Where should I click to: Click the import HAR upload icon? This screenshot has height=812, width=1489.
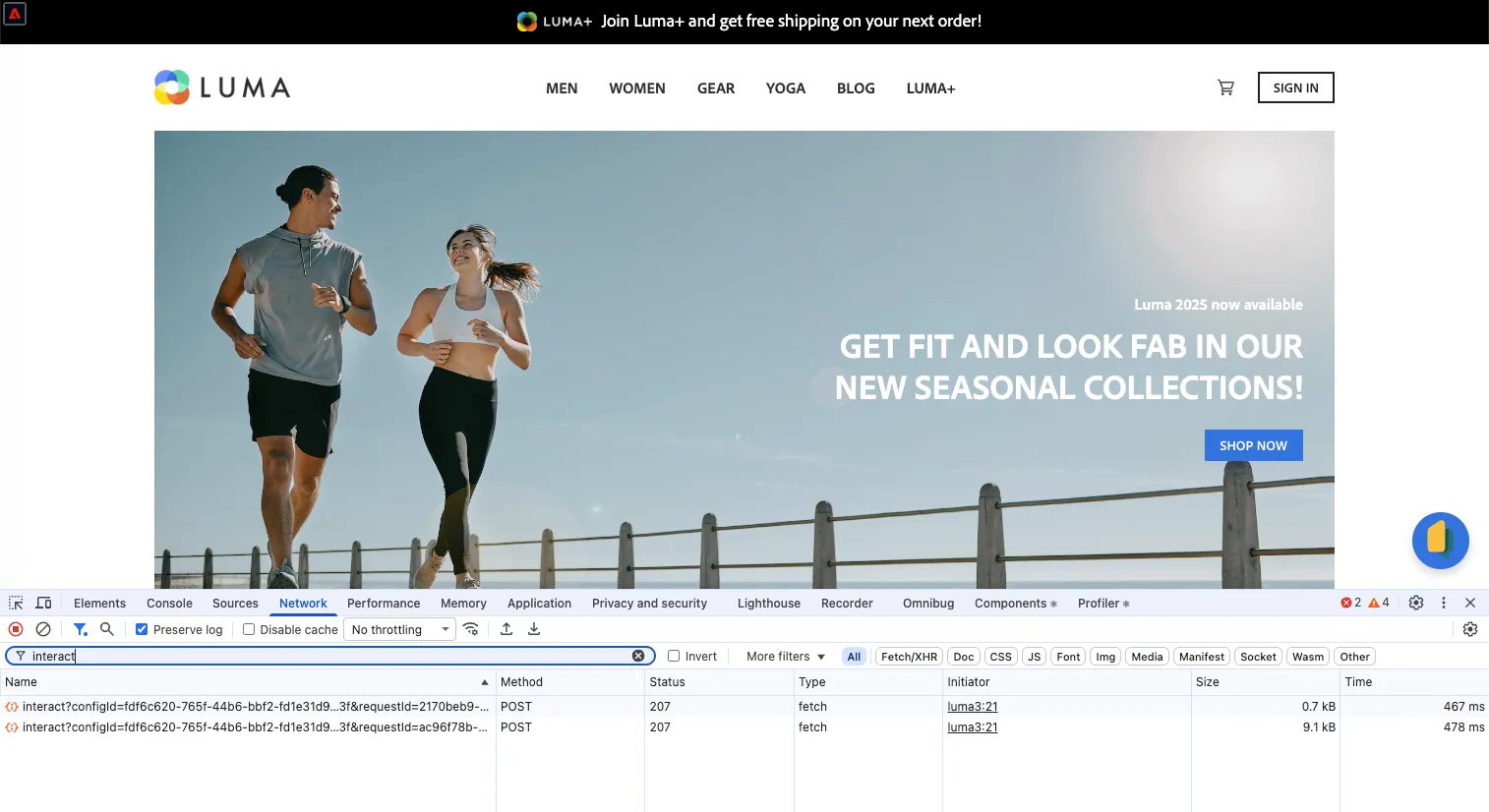point(506,629)
